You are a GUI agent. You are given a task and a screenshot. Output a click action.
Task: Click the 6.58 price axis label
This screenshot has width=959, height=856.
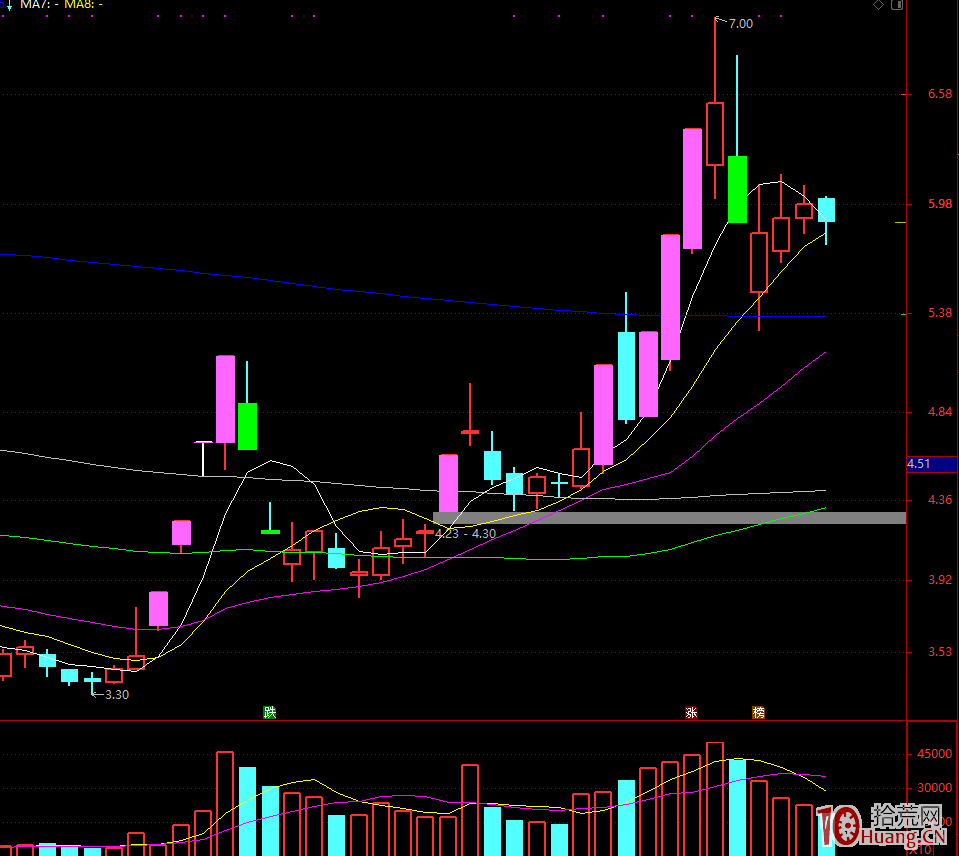tap(940, 94)
